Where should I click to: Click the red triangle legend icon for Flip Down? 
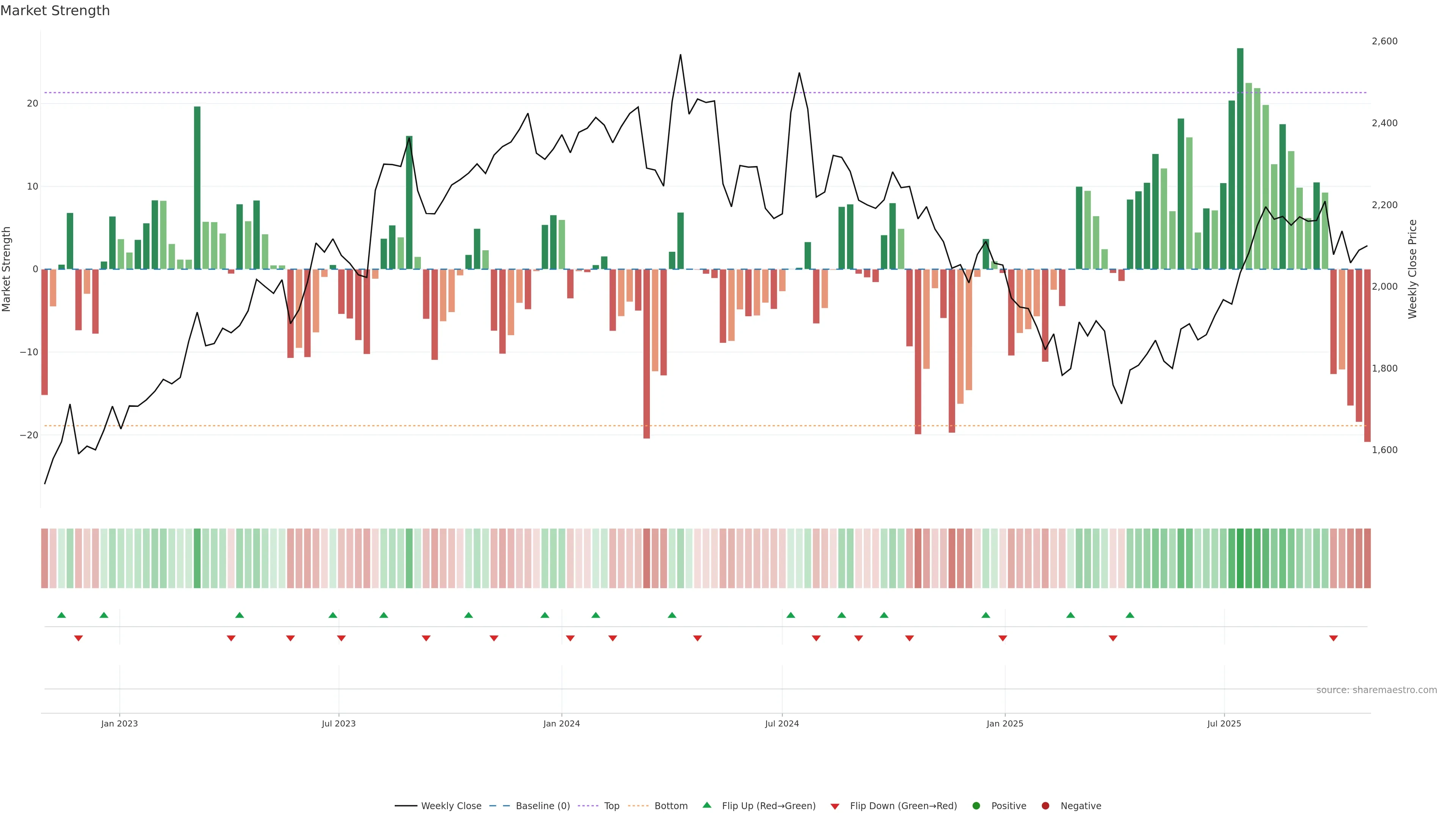pyautogui.click(x=835, y=806)
